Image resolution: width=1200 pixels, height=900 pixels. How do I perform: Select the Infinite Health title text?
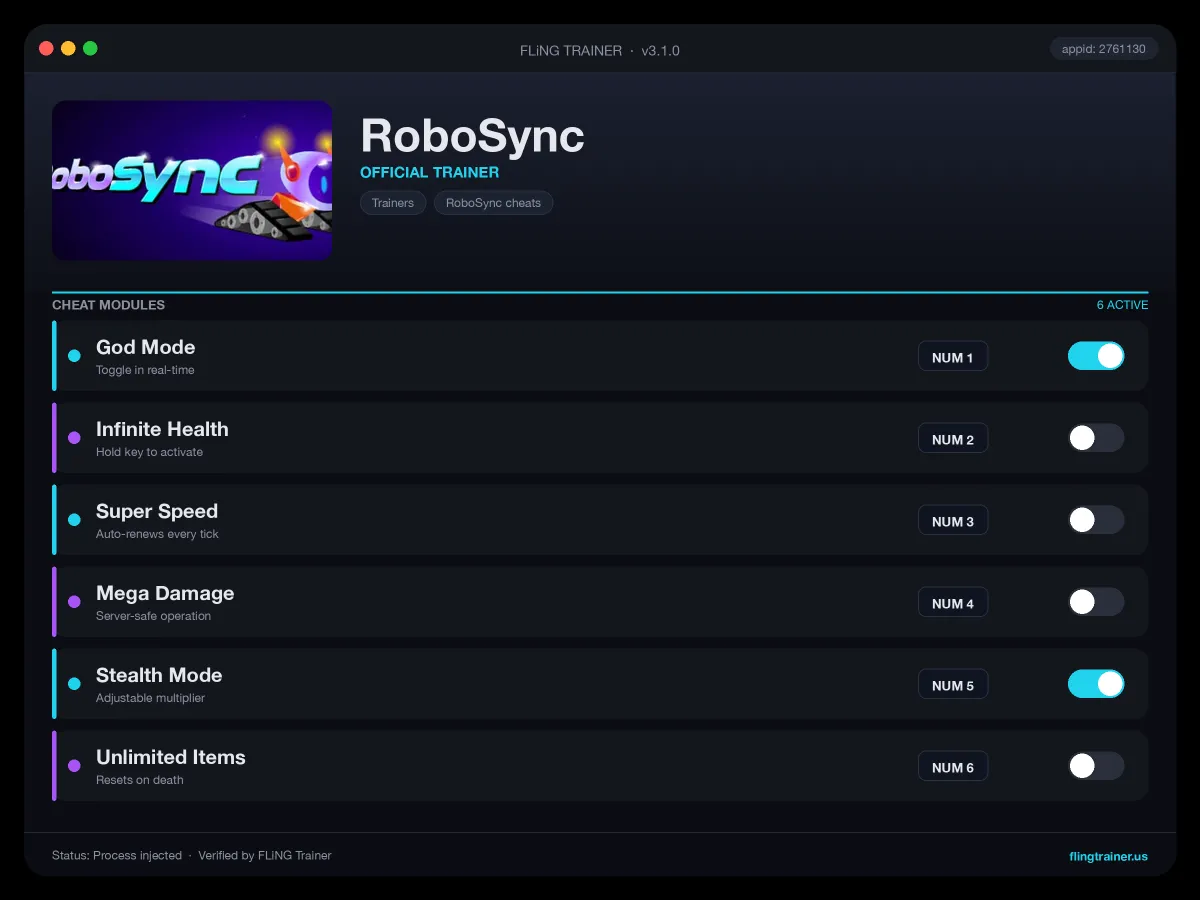pos(162,429)
